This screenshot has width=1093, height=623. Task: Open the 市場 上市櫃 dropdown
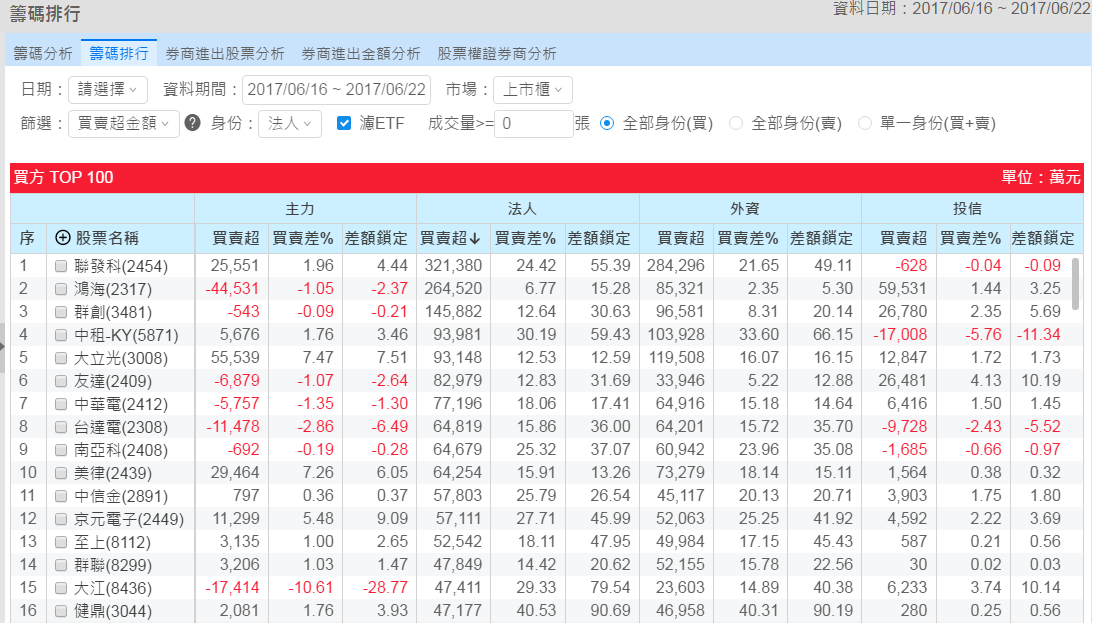532,89
